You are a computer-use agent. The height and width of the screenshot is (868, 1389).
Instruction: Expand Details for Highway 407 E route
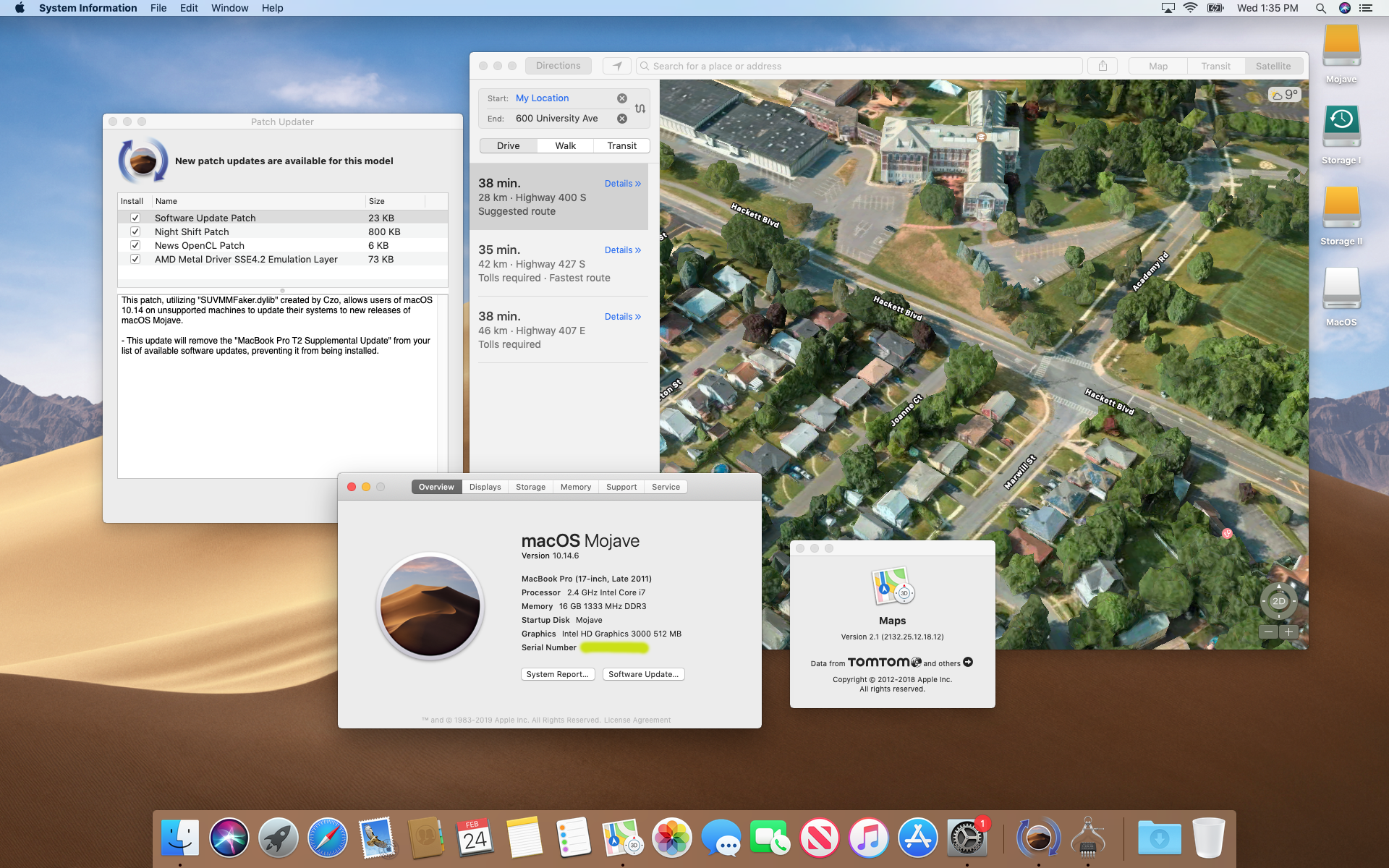coord(622,317)
